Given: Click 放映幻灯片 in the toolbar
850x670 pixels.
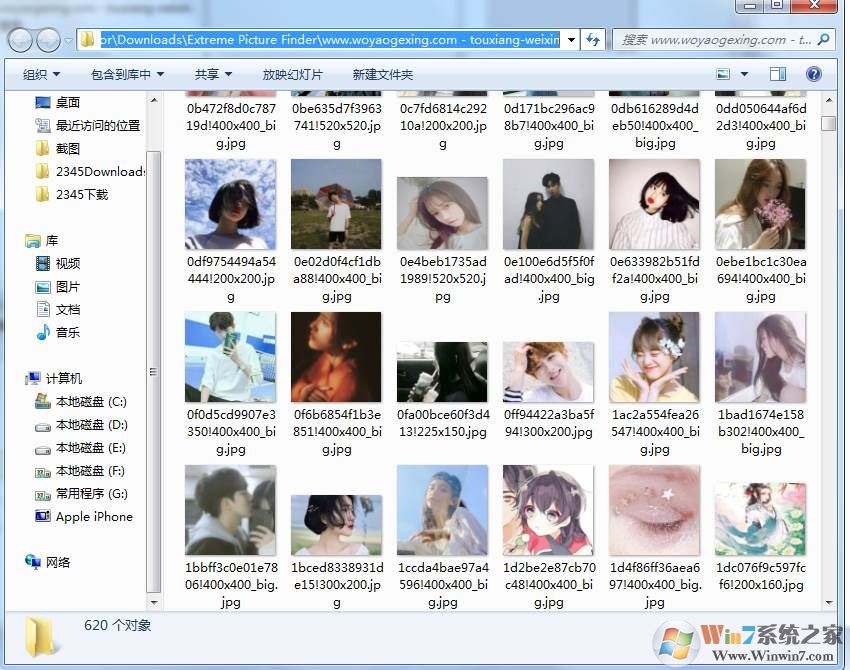Looking at the screenshot, I should coord(292,75).
